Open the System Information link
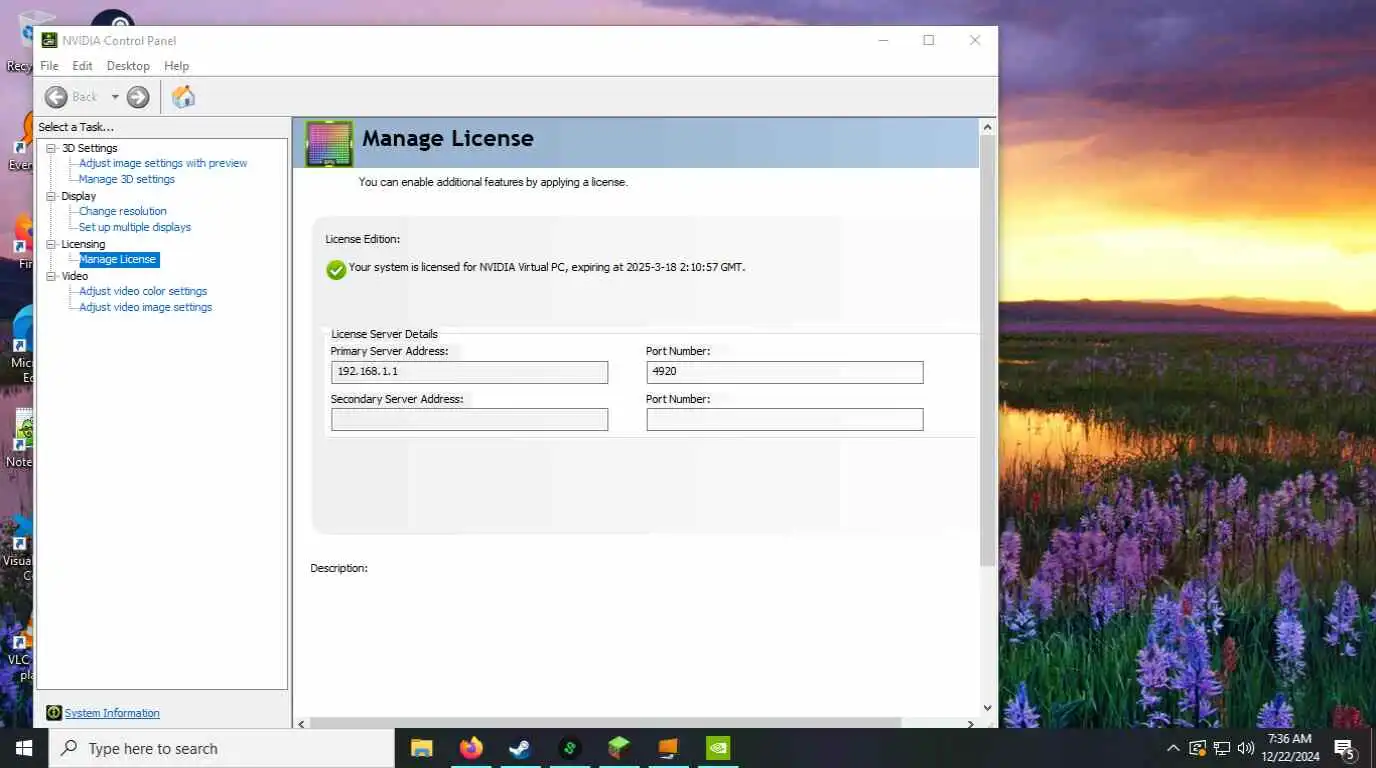Screen dimensions: 1376x768 click(112, 713)
